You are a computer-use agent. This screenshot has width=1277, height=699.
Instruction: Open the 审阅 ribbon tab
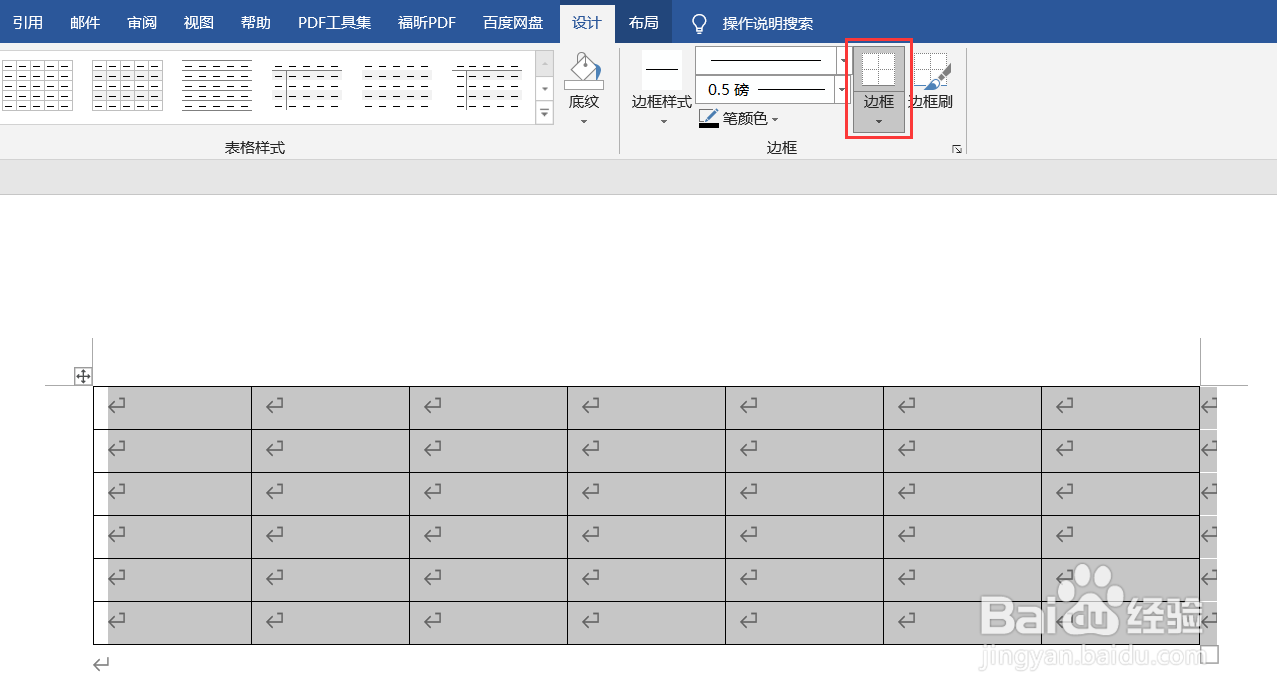[x=141, y=22]
